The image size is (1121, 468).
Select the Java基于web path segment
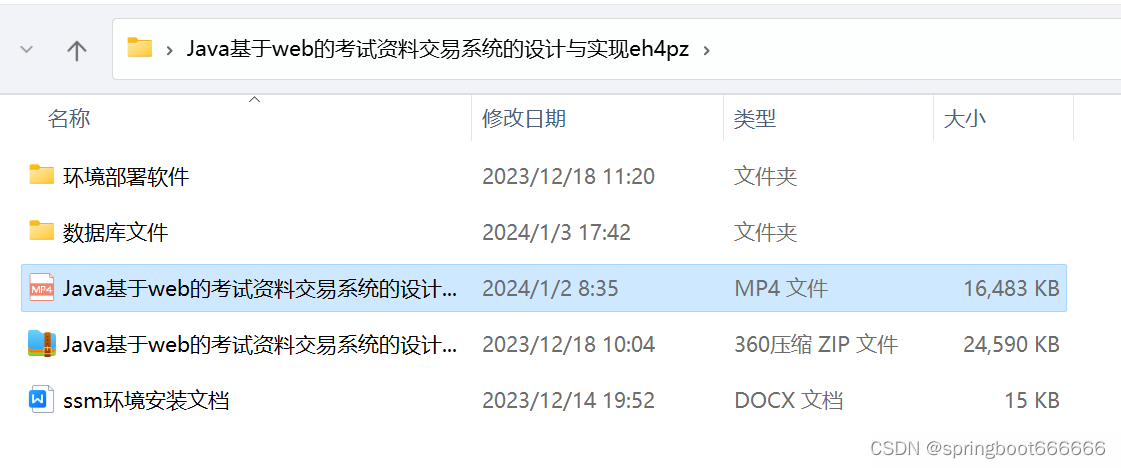(438, 49)
